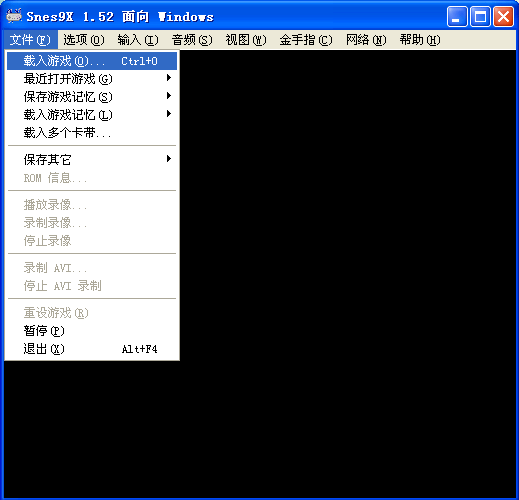Viewport: 519px width, 500px height.
Task: Click the Snes9X app icon in title bar
Action: pyautogui.click(x=14, y=16)
